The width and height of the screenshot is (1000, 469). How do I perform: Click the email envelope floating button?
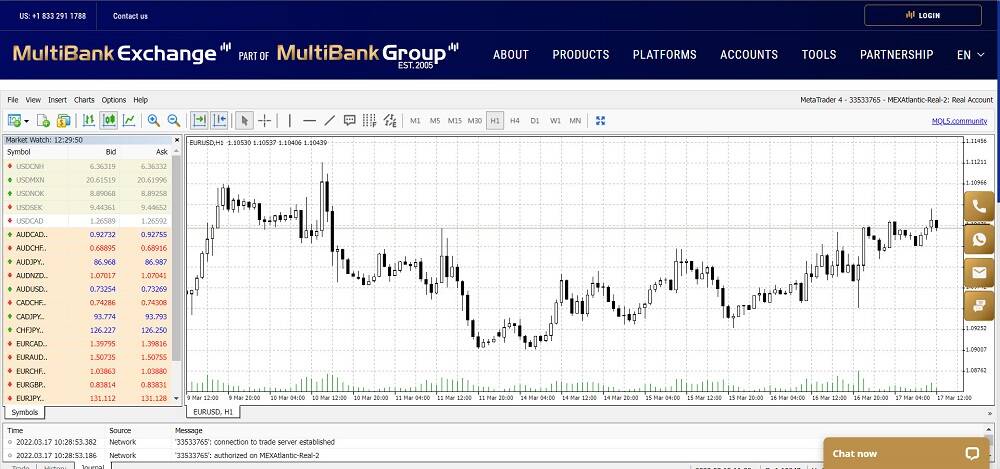(x=979, y=273)
